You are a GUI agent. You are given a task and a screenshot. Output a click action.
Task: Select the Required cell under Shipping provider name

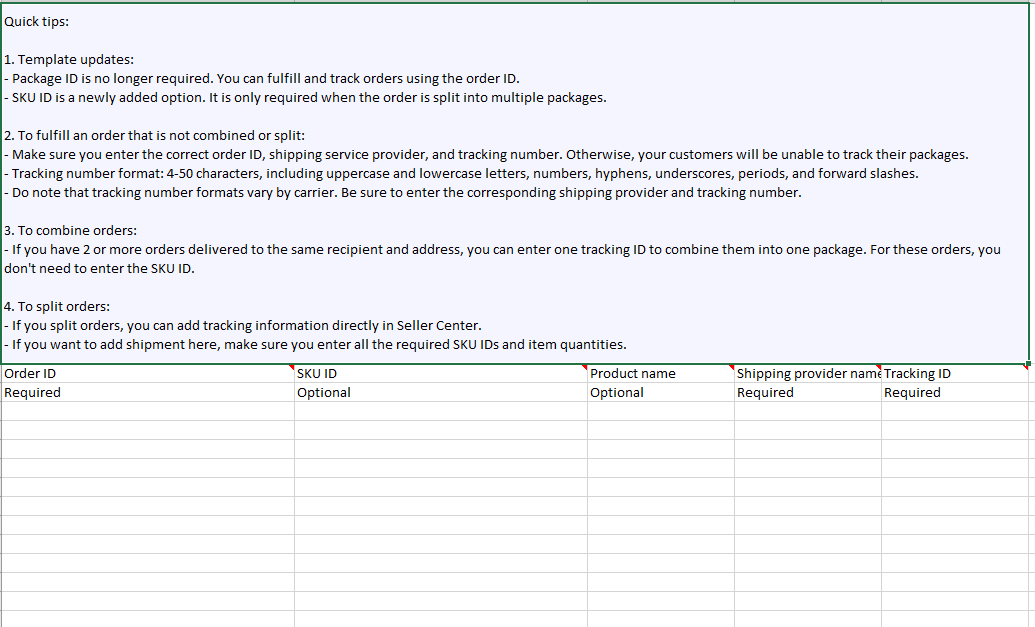pos(807,393)
